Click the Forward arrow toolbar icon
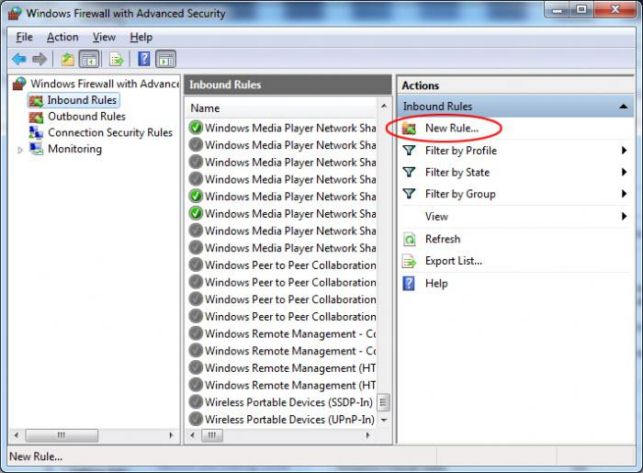Viewport: 643px width, 473px height. pyautogui.click(x=40, y=59)
